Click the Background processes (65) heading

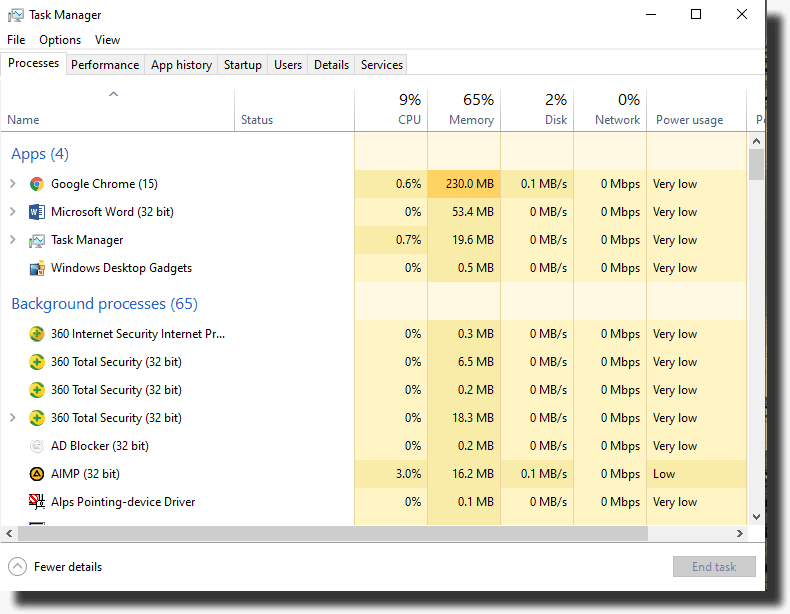[x=104, y=304]
